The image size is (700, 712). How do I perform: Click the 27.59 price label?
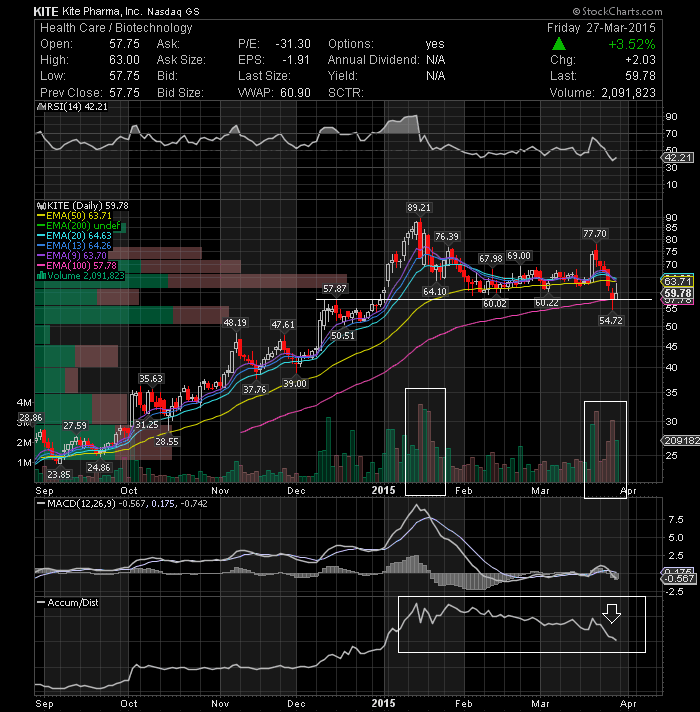(x=75, y=425)
